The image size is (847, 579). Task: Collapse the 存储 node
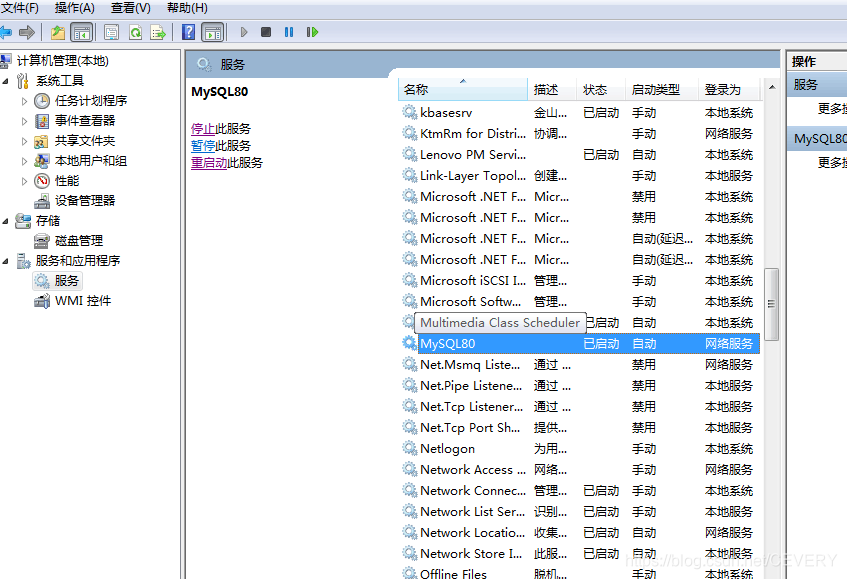[5, 221]
